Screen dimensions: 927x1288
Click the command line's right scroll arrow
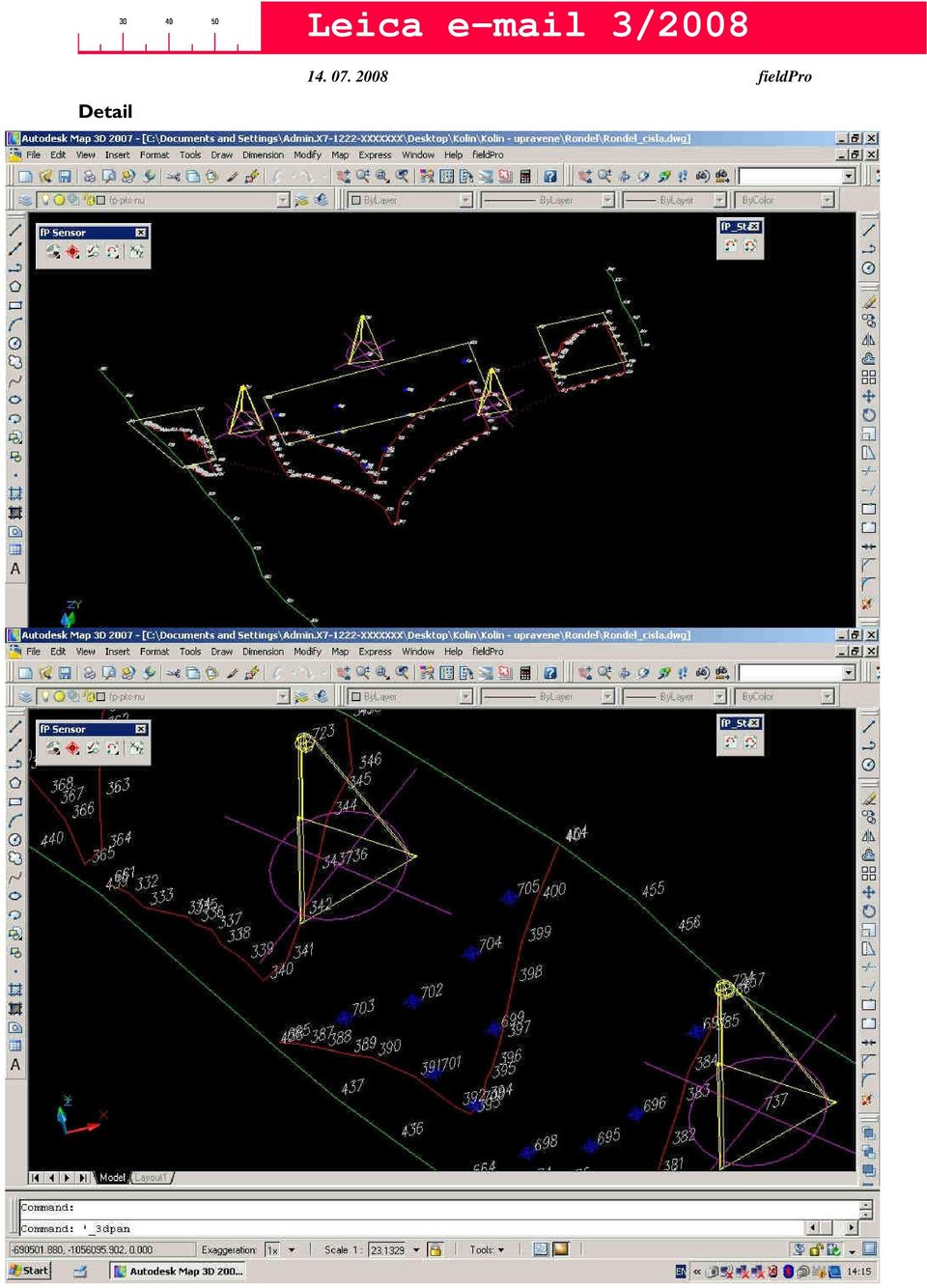click(x=851, y=1228)
